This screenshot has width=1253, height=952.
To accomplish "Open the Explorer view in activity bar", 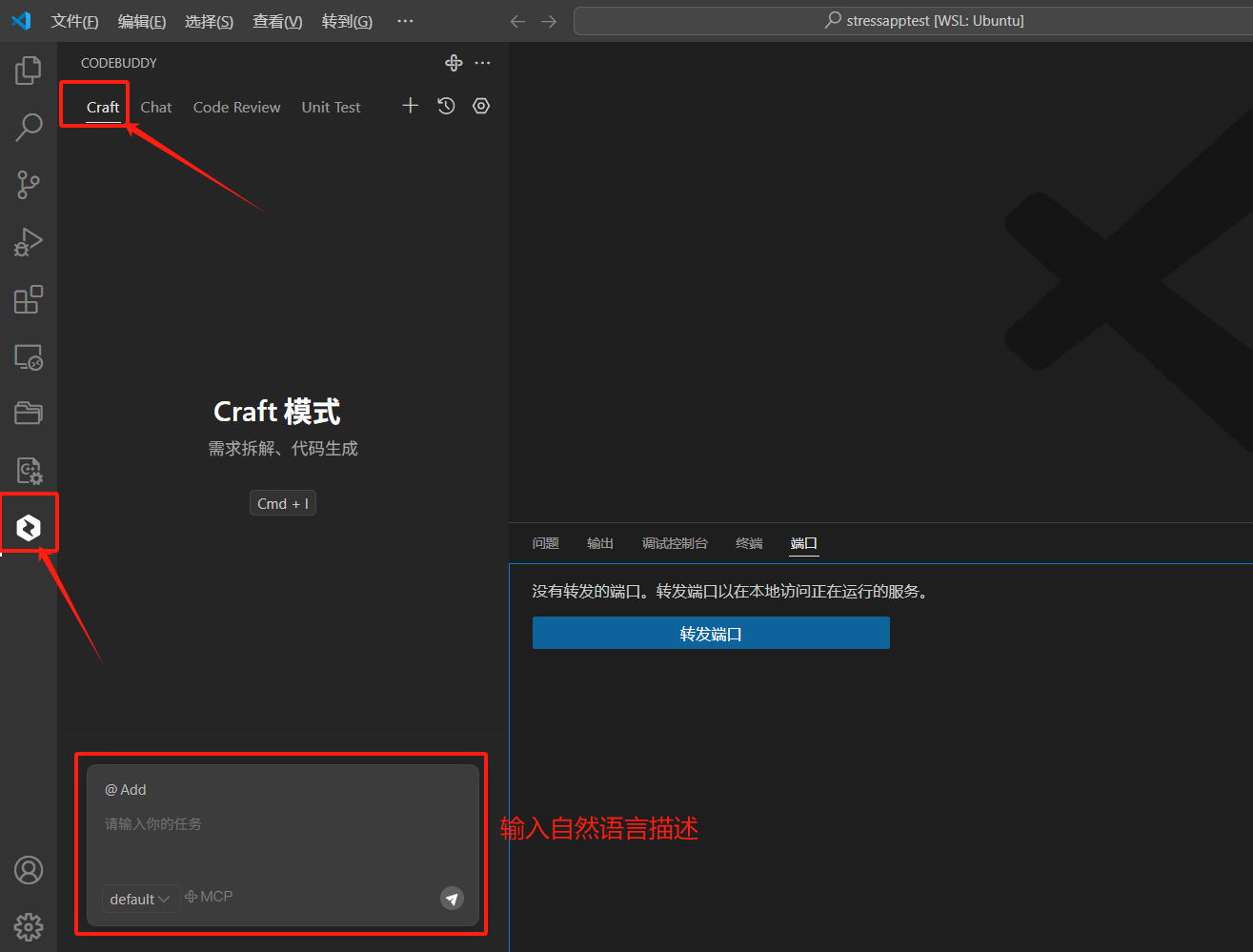I will pyautogui.click(x=29, y=70).
